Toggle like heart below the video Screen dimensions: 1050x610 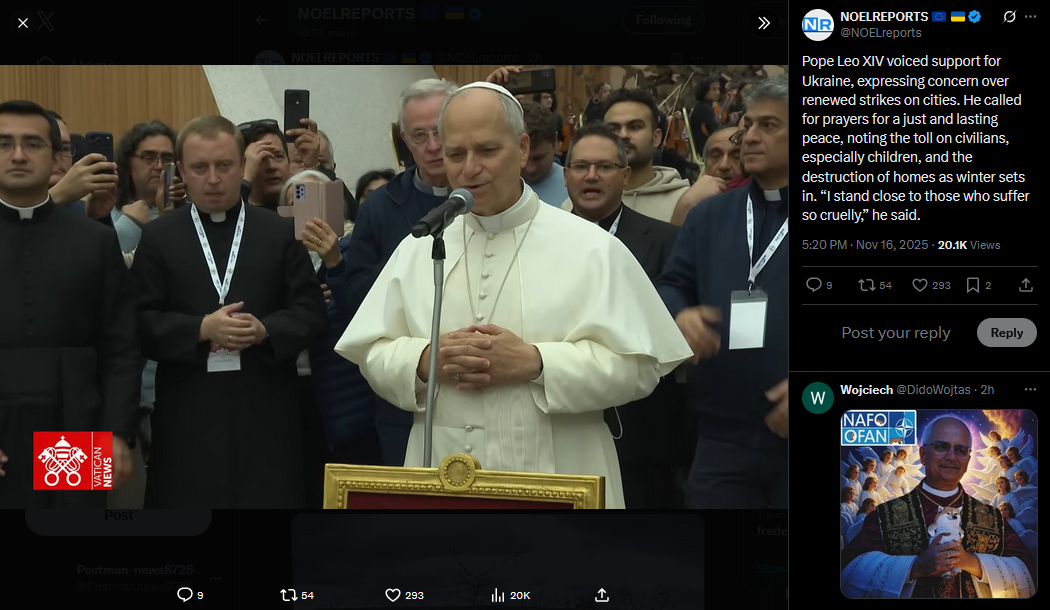(393, 595)
